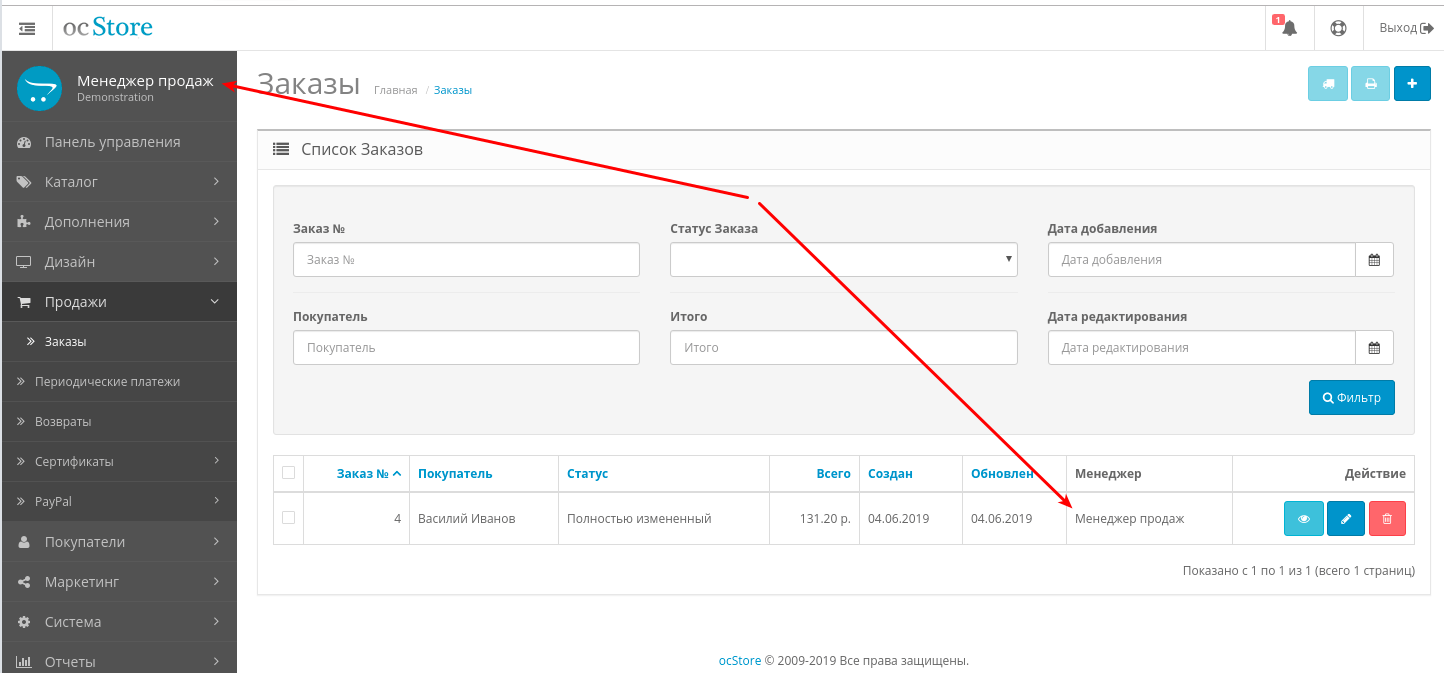Screen dimensions: 1444x673
Task: Click the share icon beside Маркетинг
Action: click(24, 582)
